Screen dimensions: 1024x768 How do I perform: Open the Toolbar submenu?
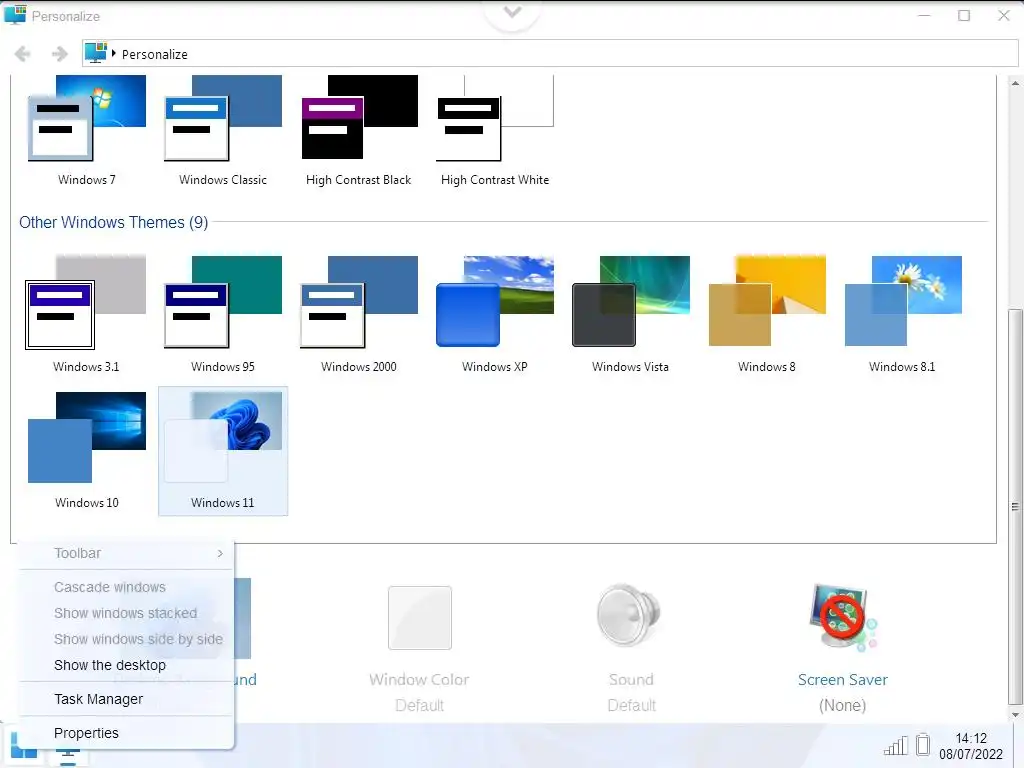pyautogui.click(x=126, y=553)
